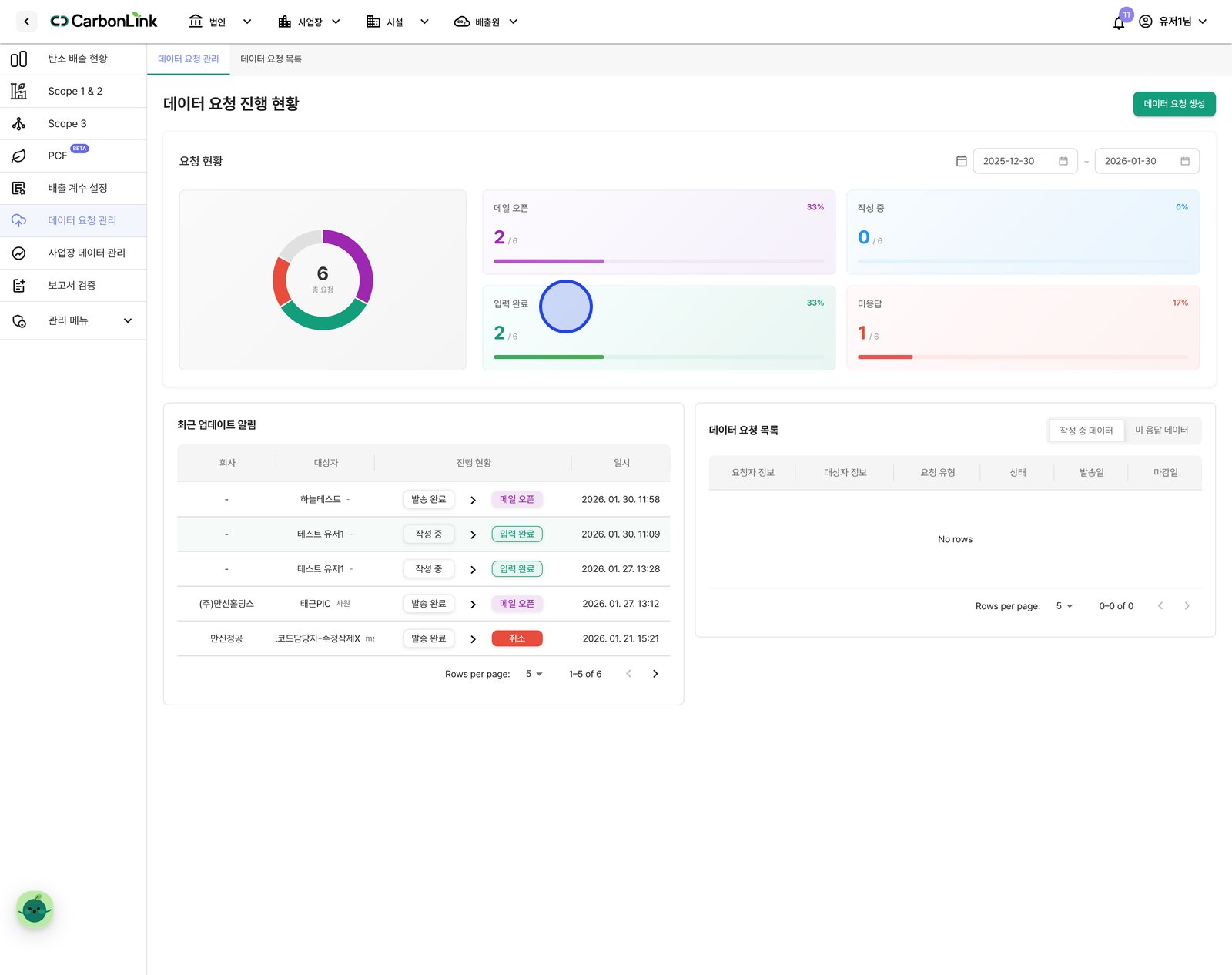Open the 배출원 dropdown in top bar
1232x975 pixels.
486,22
